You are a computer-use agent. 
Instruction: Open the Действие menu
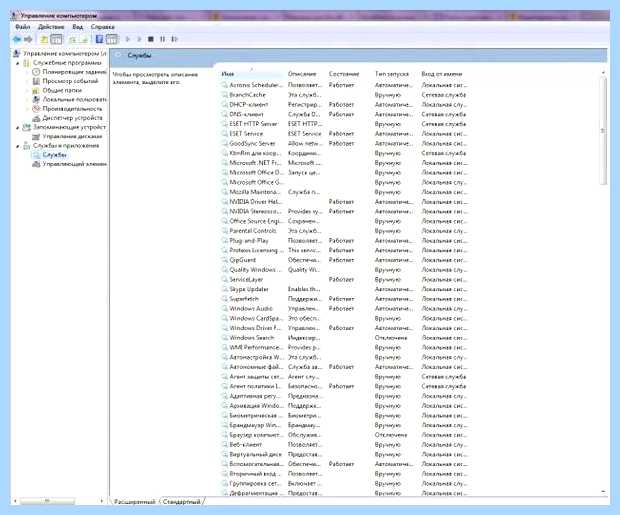(x=51, y=27)
